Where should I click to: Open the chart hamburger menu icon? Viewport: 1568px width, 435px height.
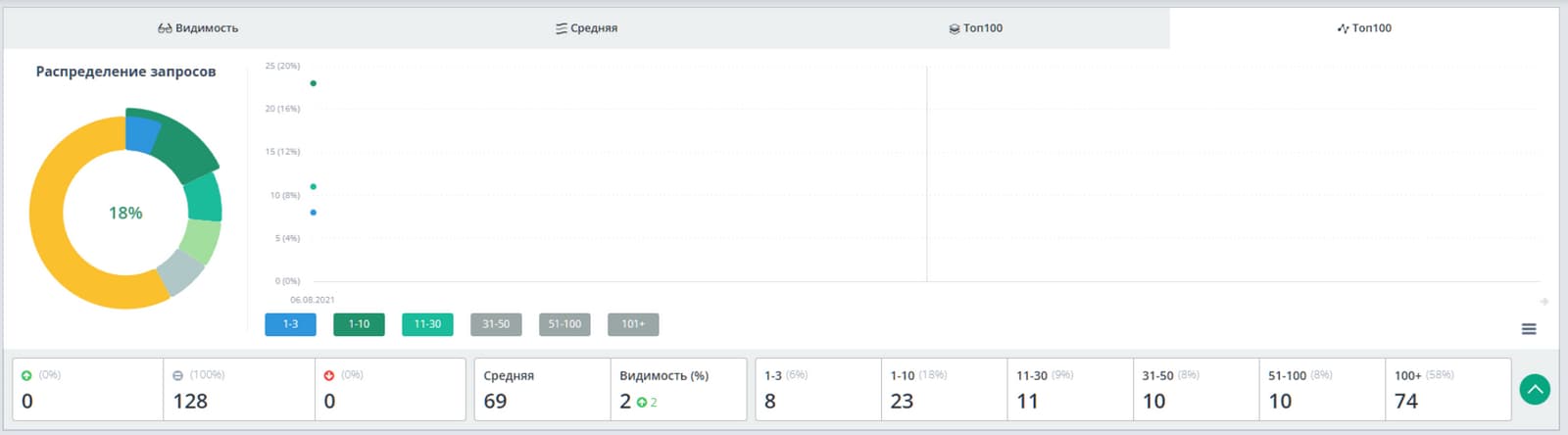tap(1528, 329)
